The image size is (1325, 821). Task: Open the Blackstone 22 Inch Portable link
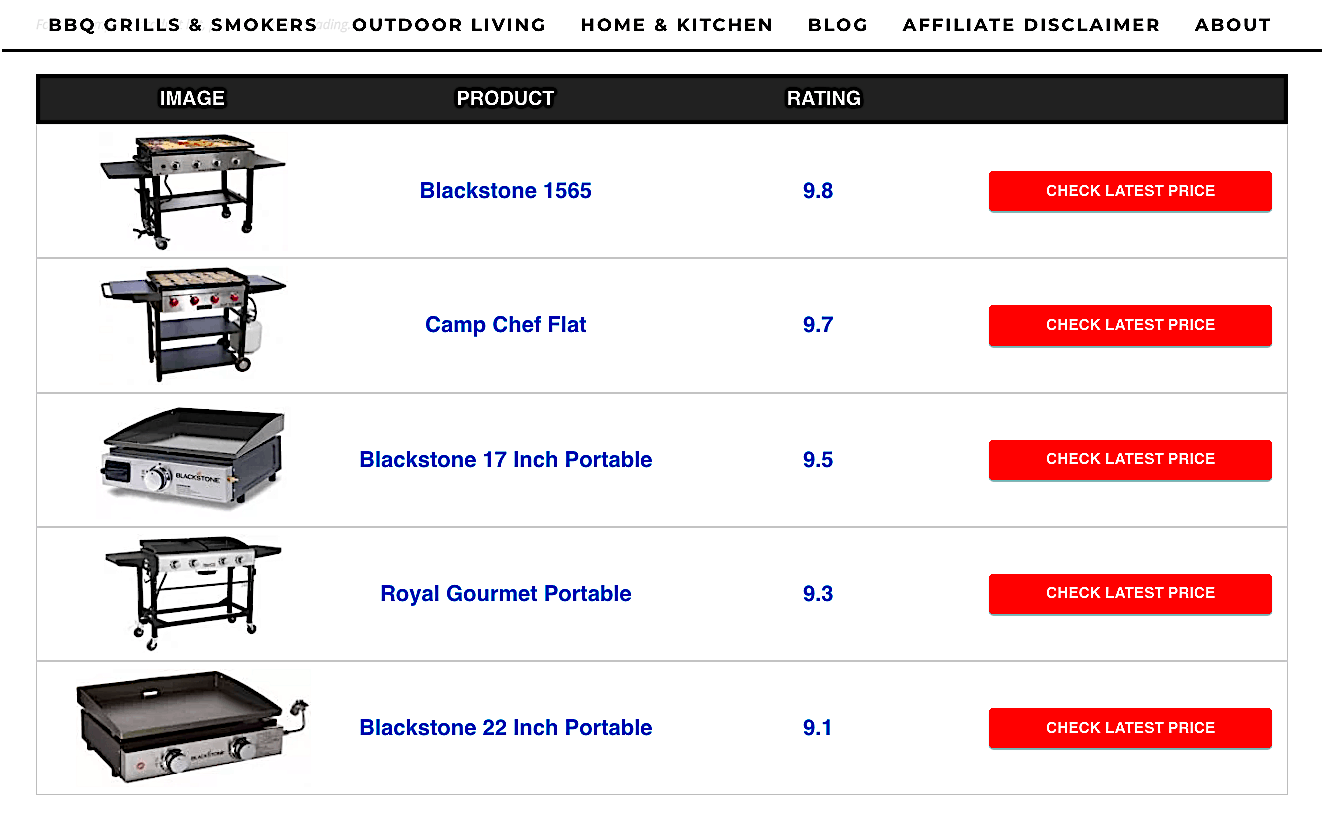pos(506,728)
